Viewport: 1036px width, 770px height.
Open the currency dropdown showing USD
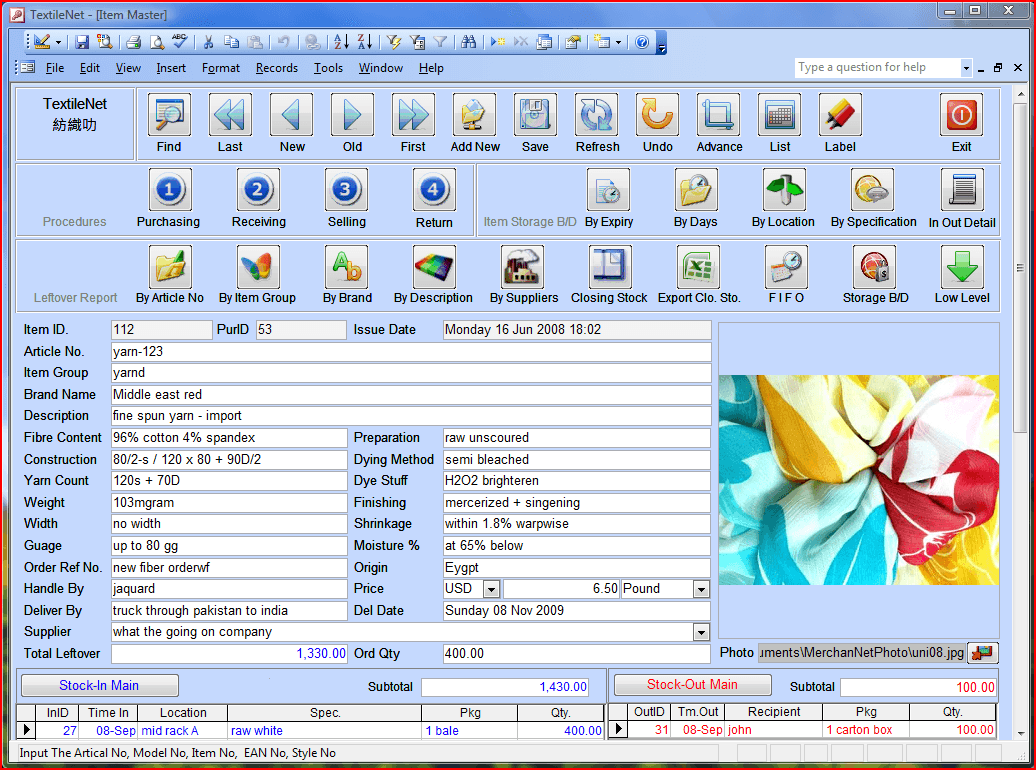point(490,589)
